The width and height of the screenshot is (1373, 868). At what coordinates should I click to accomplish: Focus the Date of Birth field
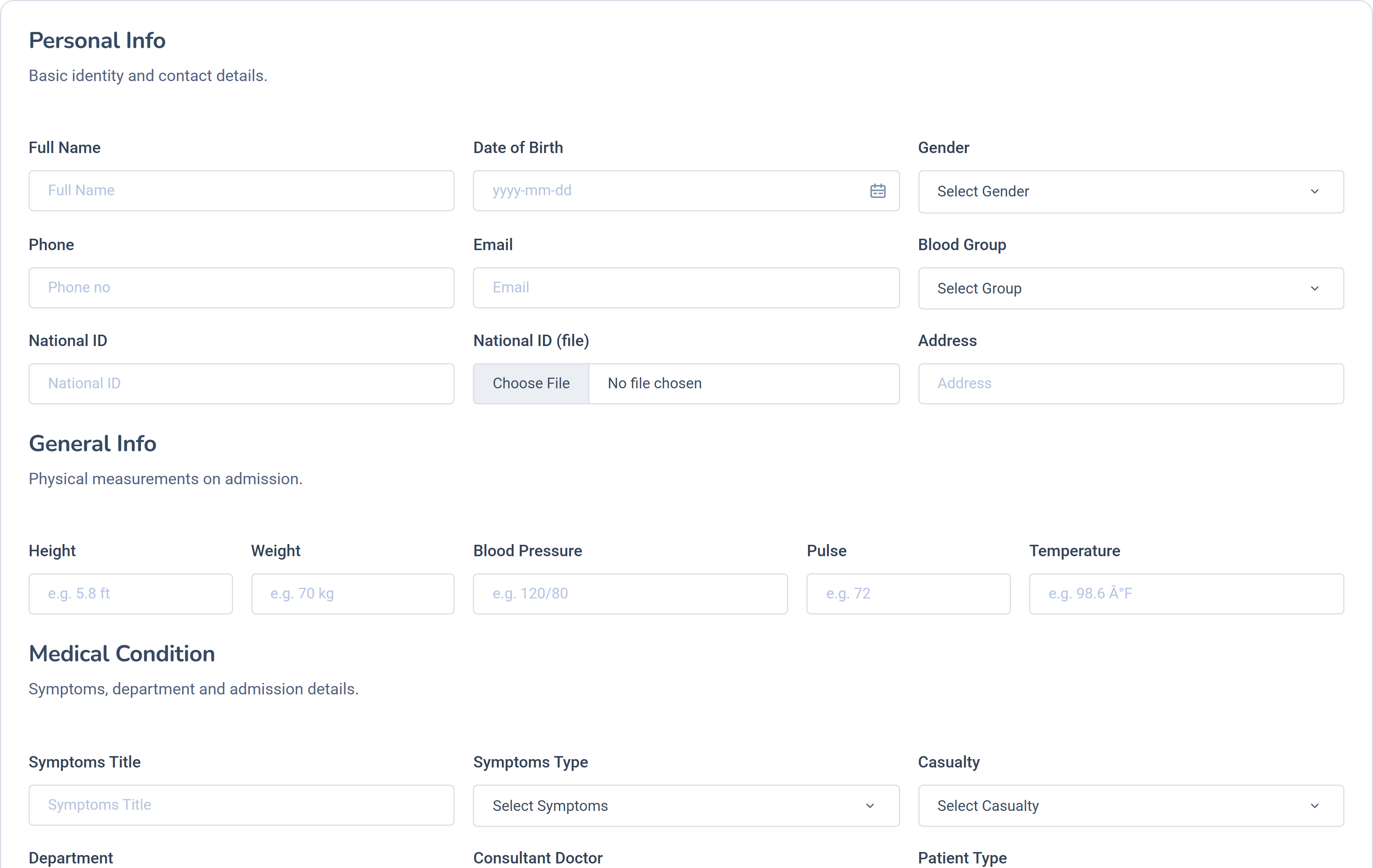[x=686, y=191]
